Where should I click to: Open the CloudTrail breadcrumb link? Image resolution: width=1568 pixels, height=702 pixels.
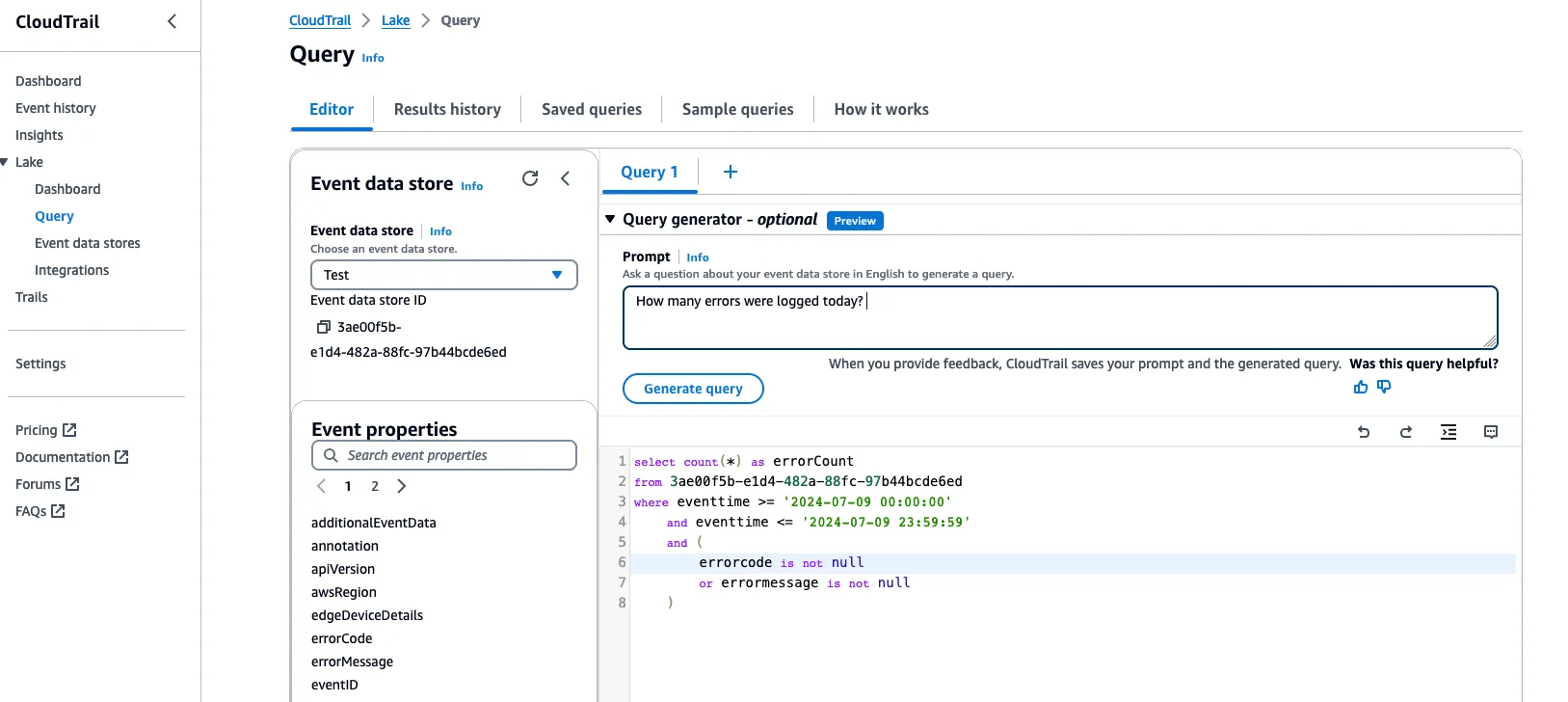[320, 20]
